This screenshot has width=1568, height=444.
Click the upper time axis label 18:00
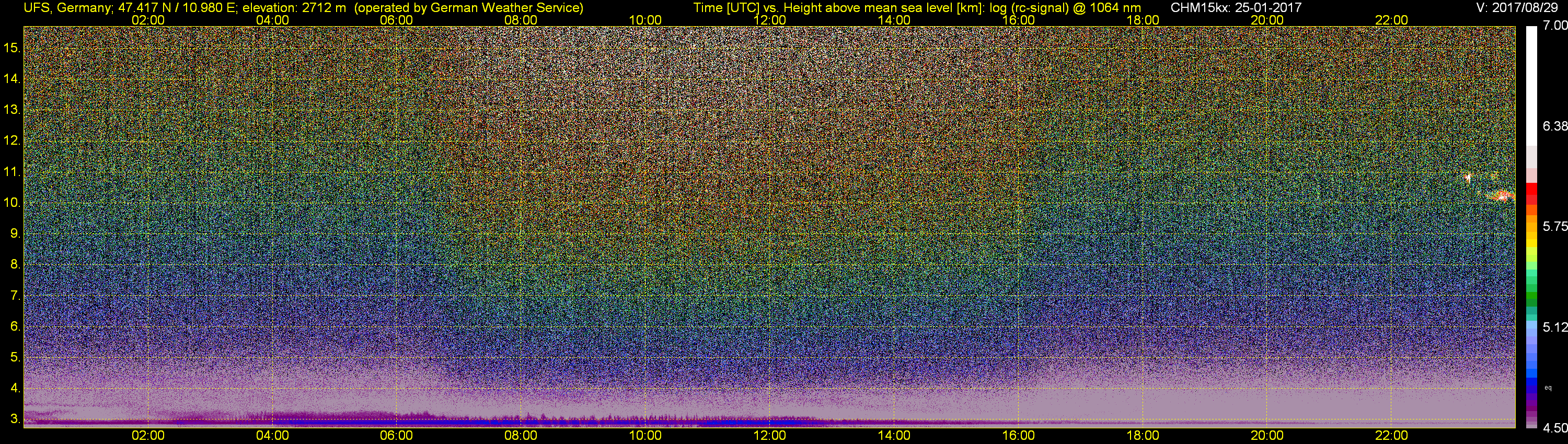pos(1143,20)
